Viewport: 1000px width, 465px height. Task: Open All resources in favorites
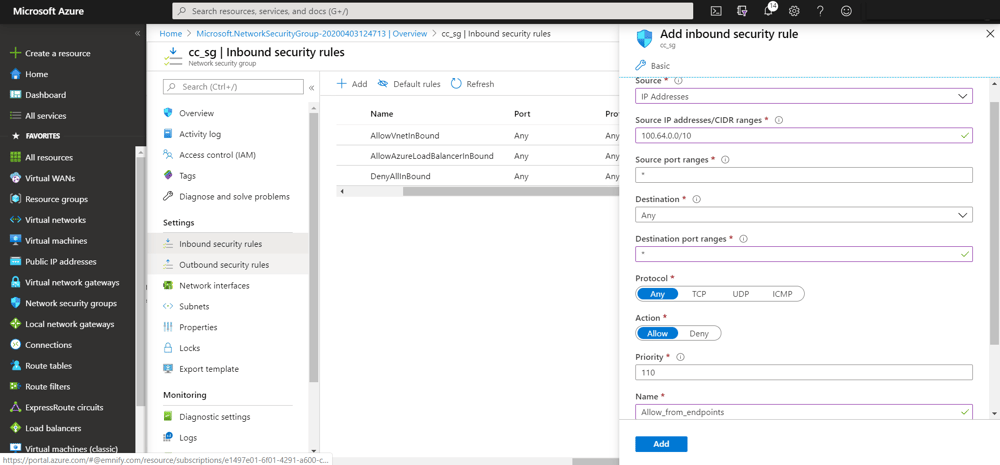(48, 158)
